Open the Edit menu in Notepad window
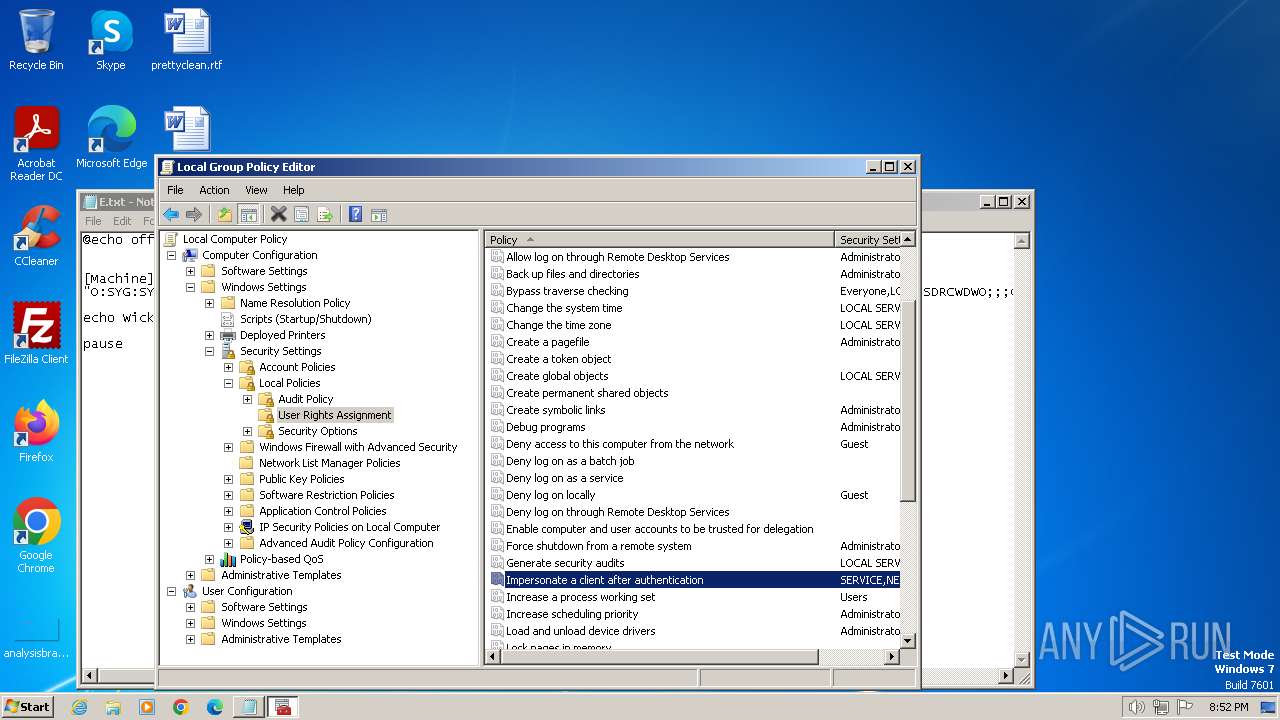This screenshot has height=720, width=1280. click(122, 221)
